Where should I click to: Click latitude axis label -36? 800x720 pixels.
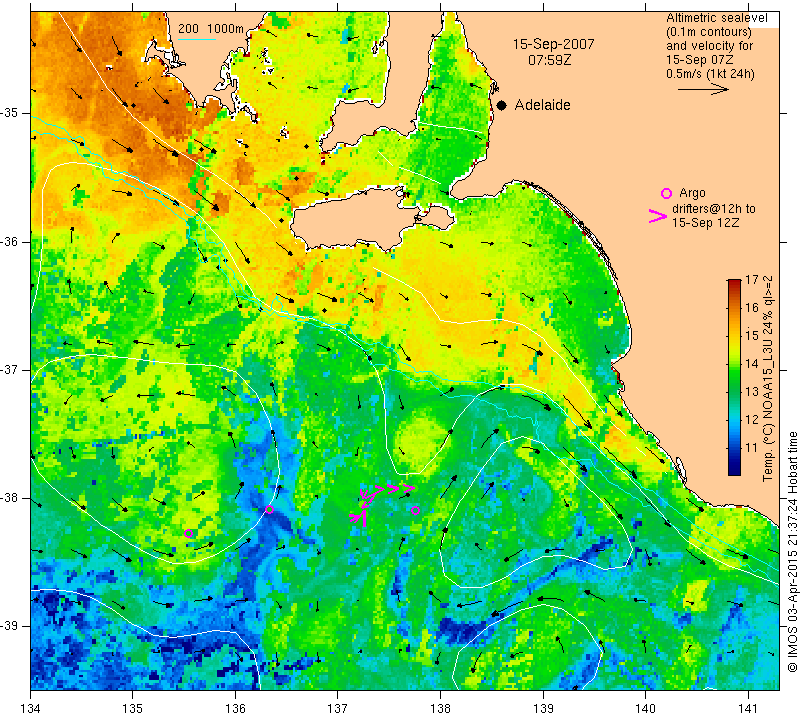coord(10,241)
